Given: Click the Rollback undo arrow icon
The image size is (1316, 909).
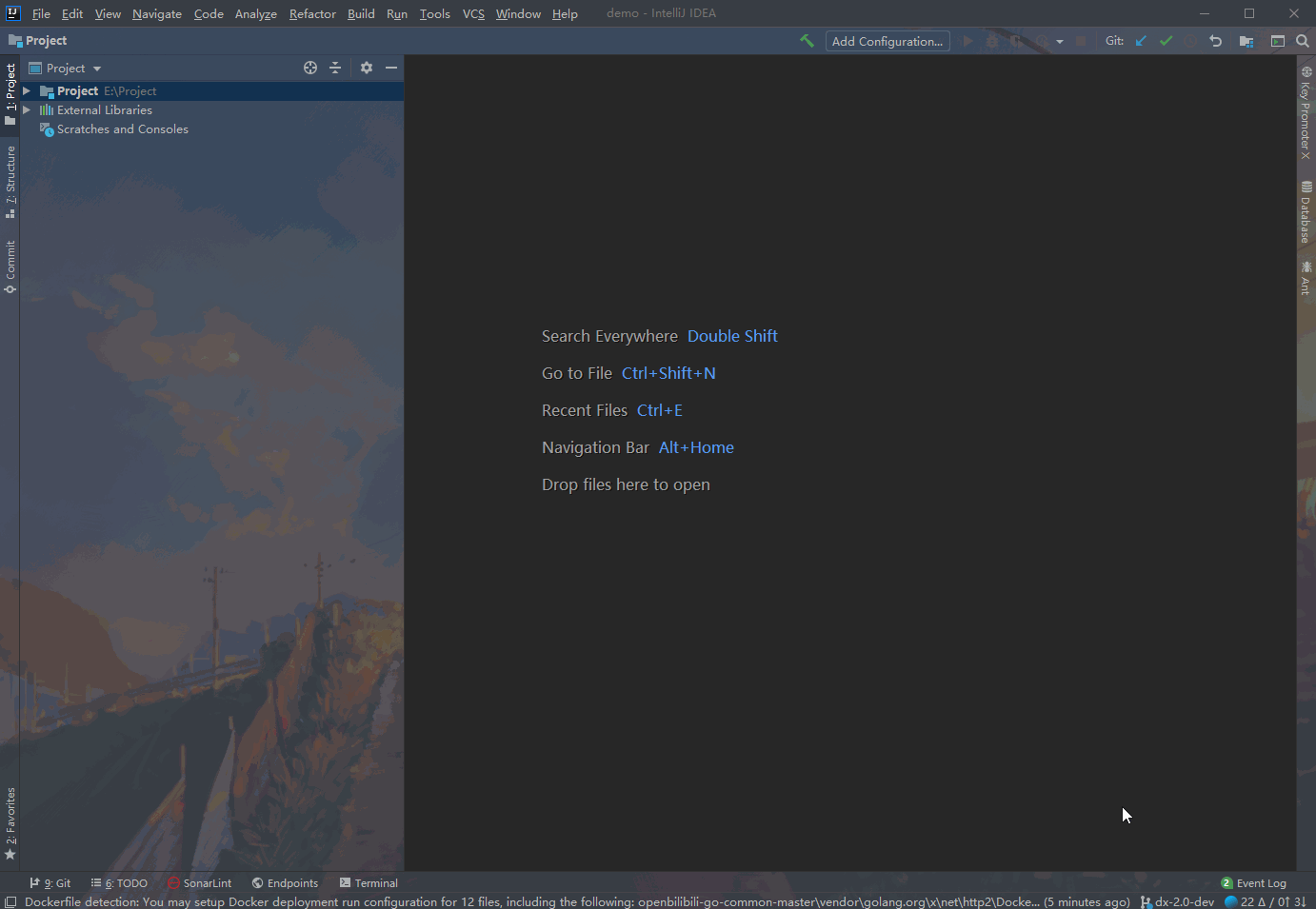Looking at the screenshot, I should (1215, 41).
